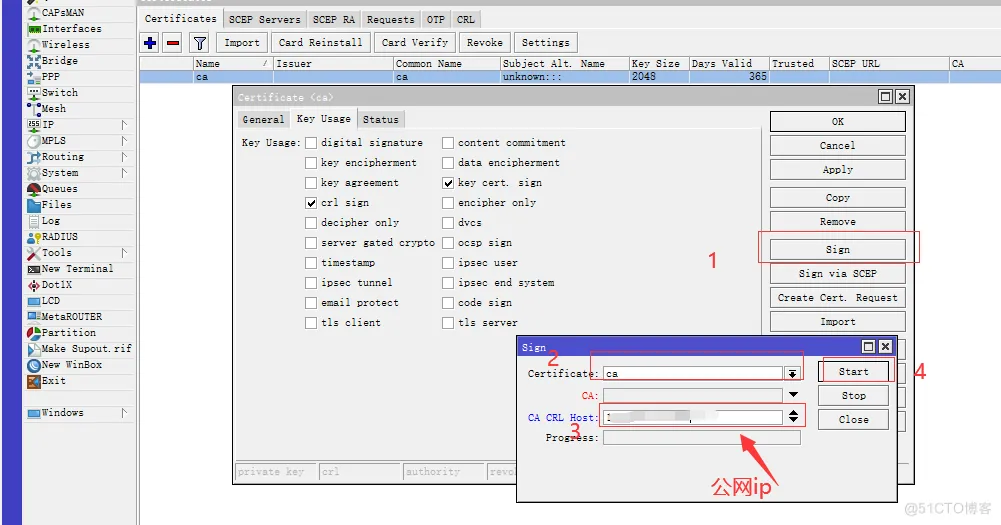Click the filter funnel icon

click(x=199, y=43)
